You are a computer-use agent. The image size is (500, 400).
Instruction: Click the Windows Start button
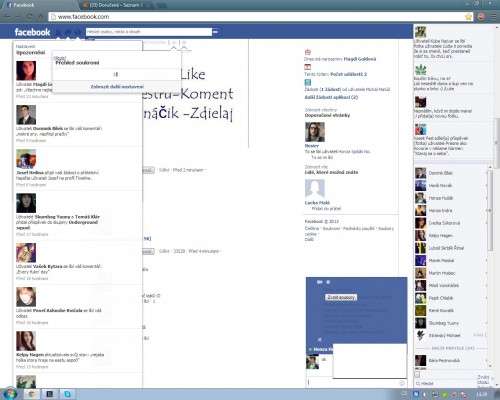[10, 394]
